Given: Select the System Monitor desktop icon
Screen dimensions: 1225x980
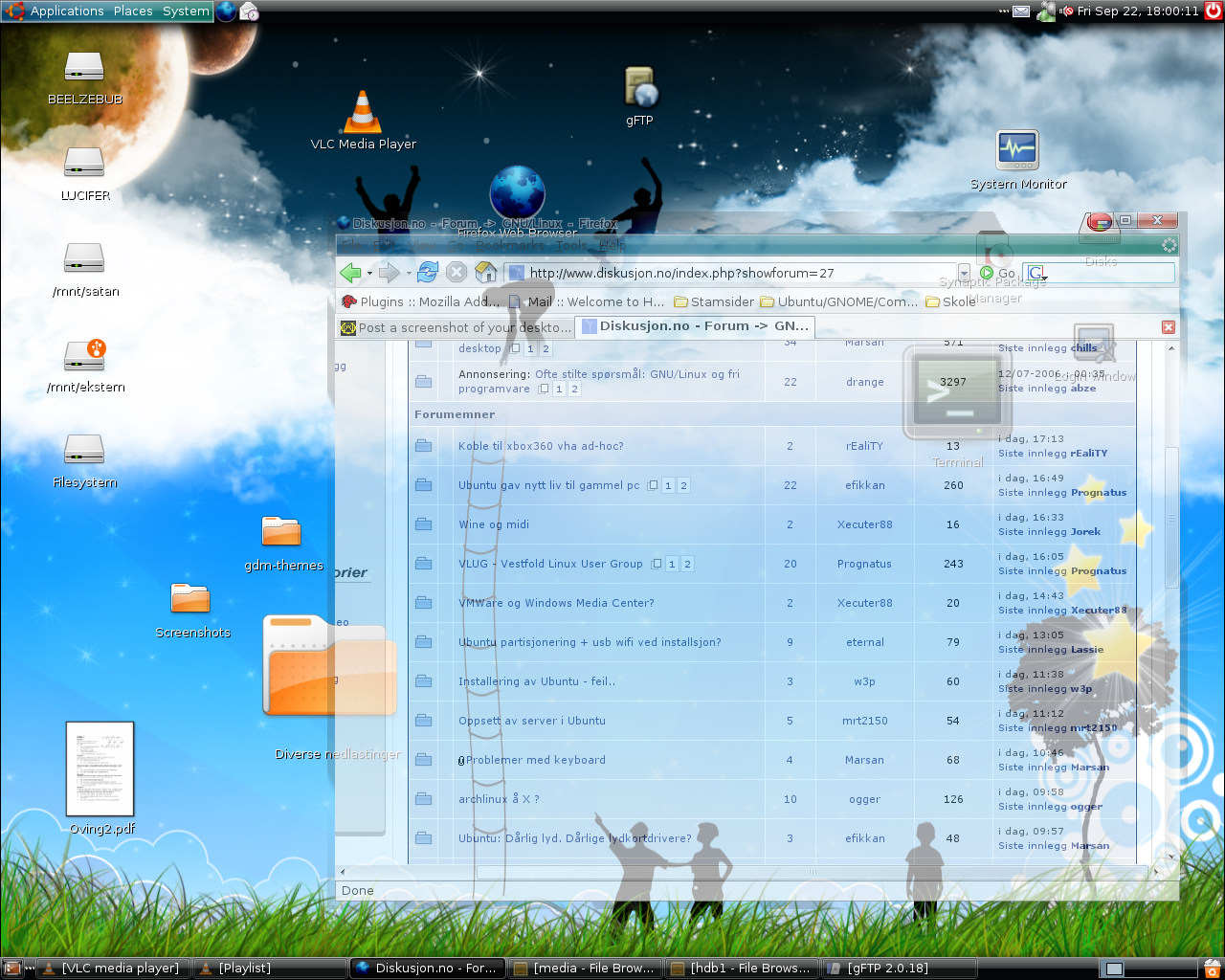Looking at the screenshot, I should 1017,150.
